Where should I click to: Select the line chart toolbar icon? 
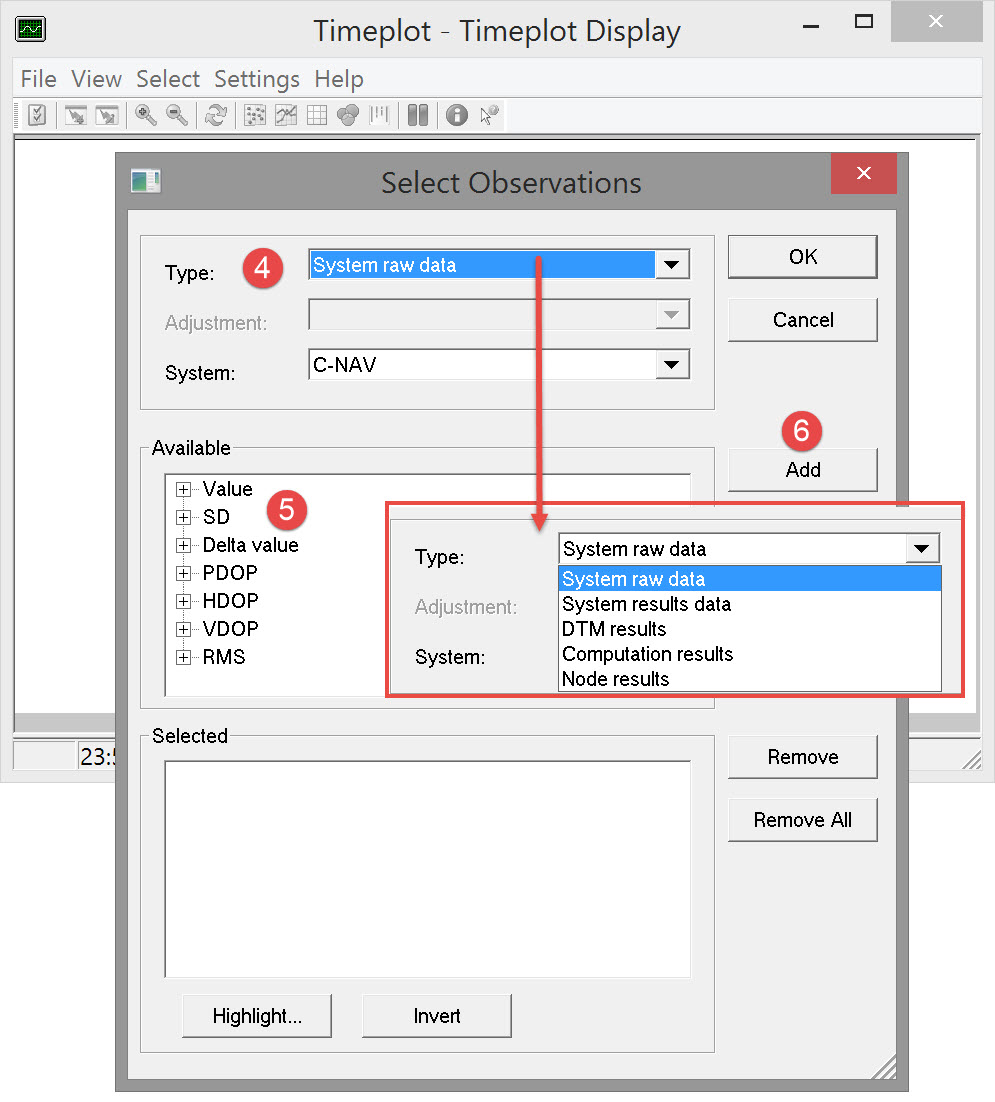tap(286, 116)
